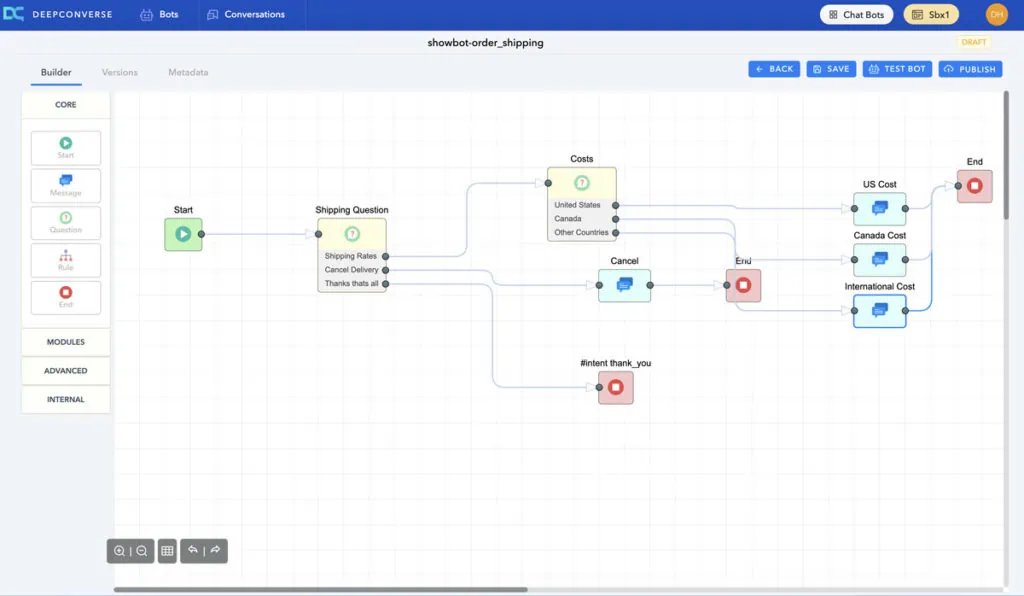Redo the last canvas change

click(x=215, y=551)
